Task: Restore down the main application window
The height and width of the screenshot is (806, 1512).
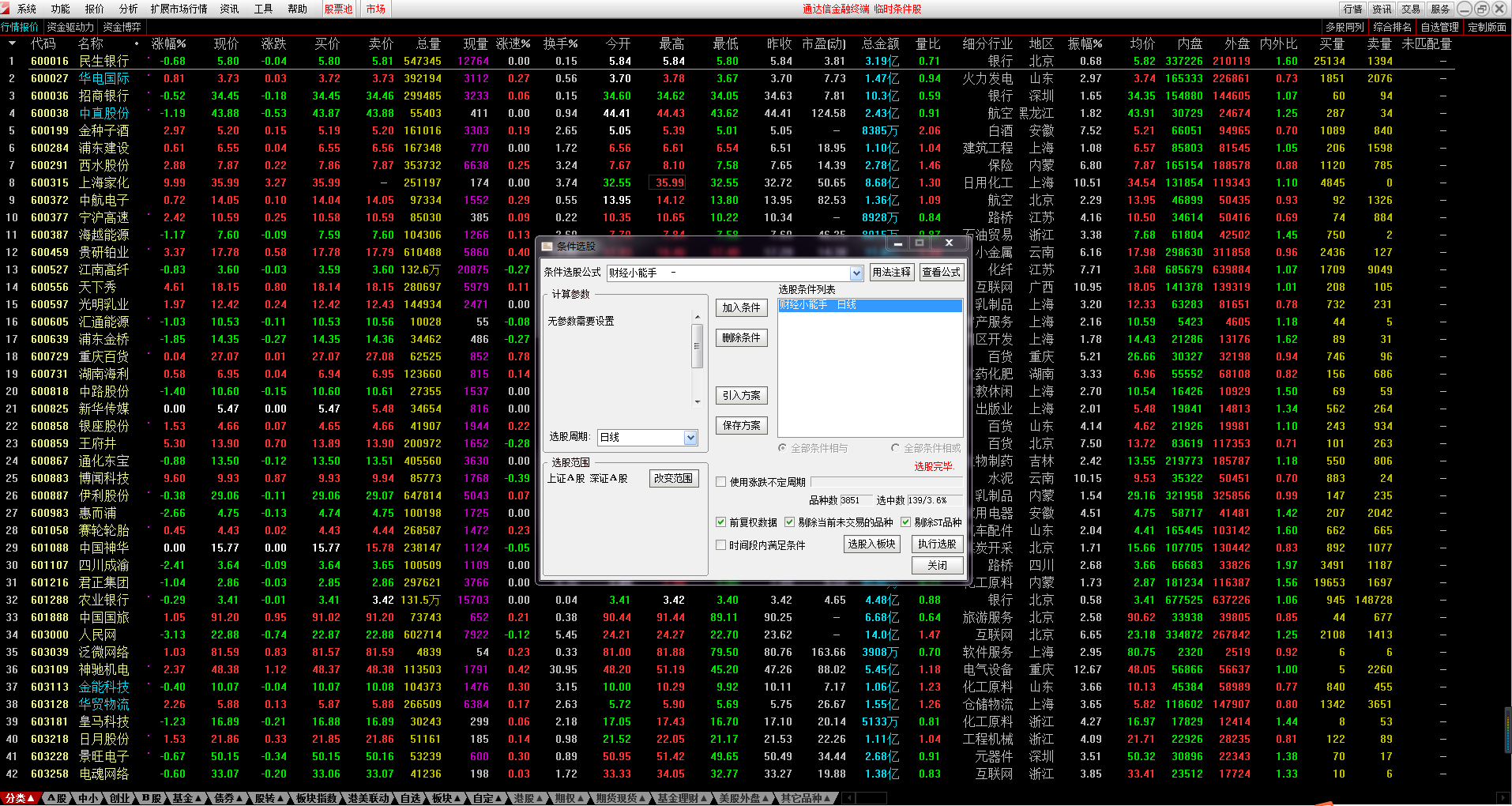Action: pos(1482,9)
